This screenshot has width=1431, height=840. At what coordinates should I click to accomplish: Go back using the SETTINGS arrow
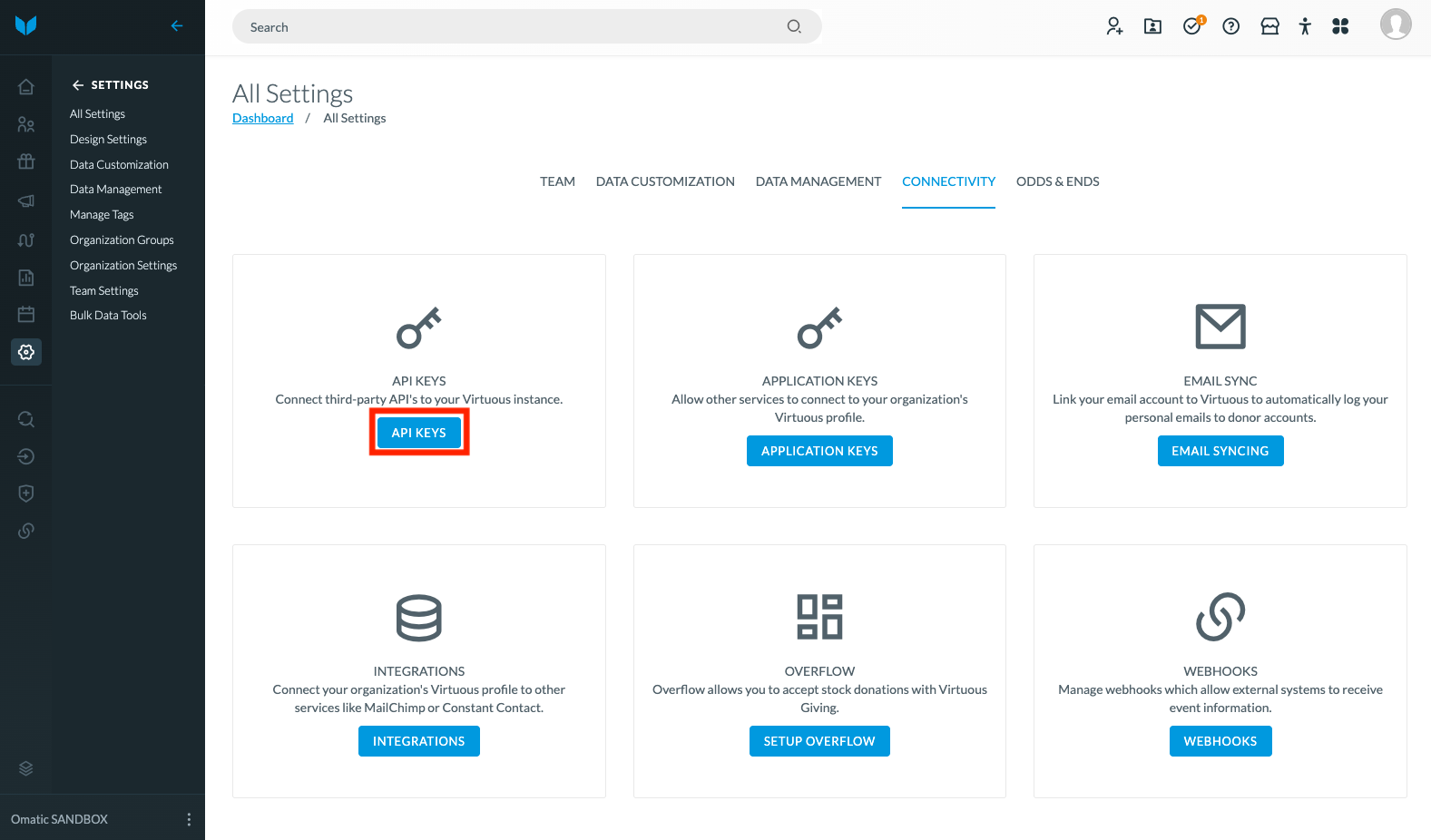[78, 85]
